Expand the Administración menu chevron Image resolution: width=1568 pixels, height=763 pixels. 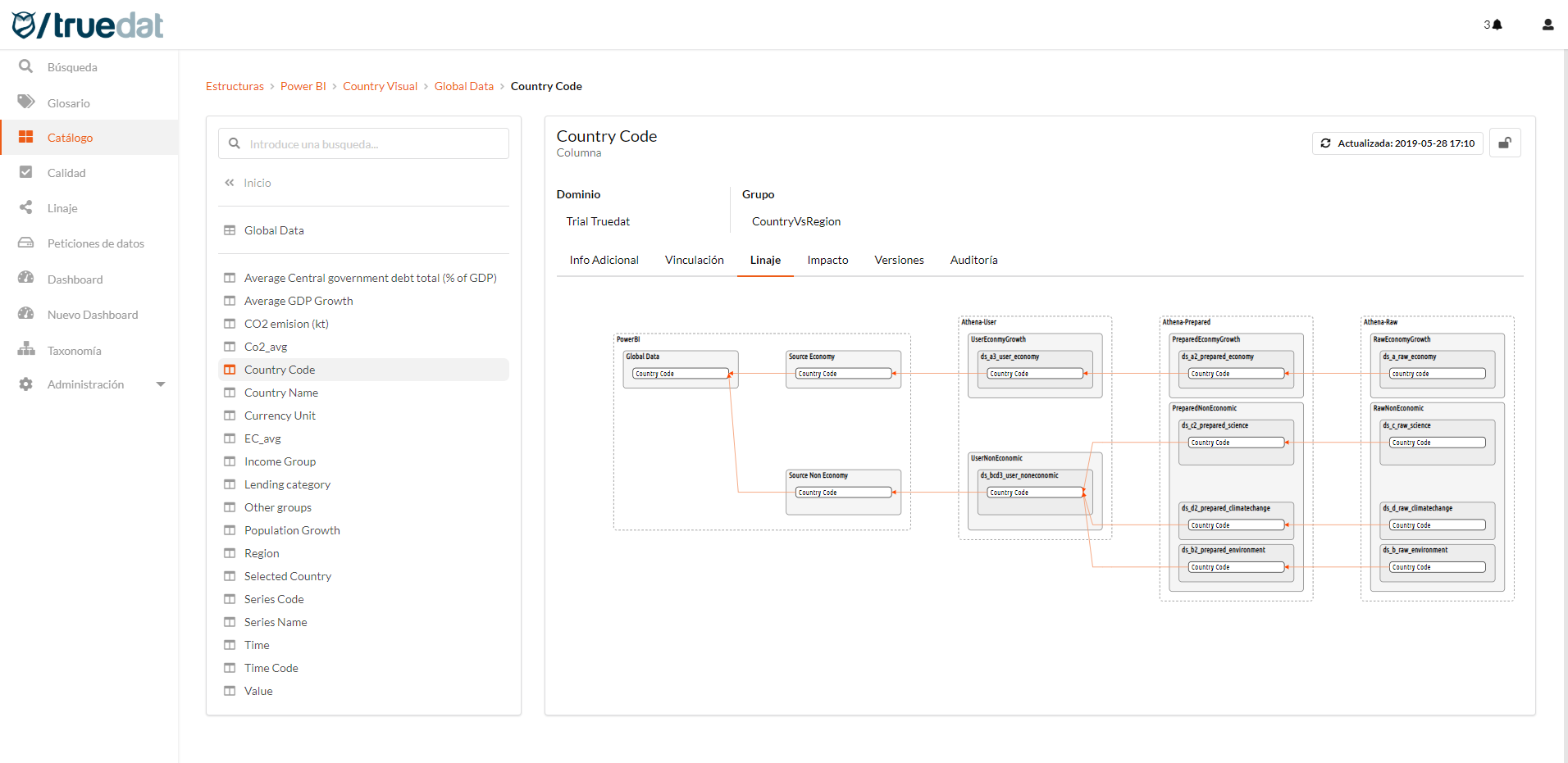[x=161, y=384]
